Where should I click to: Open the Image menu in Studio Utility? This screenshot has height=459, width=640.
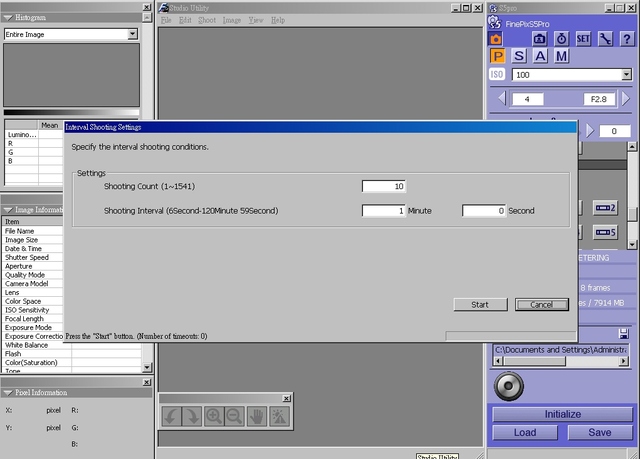point(231,20)
